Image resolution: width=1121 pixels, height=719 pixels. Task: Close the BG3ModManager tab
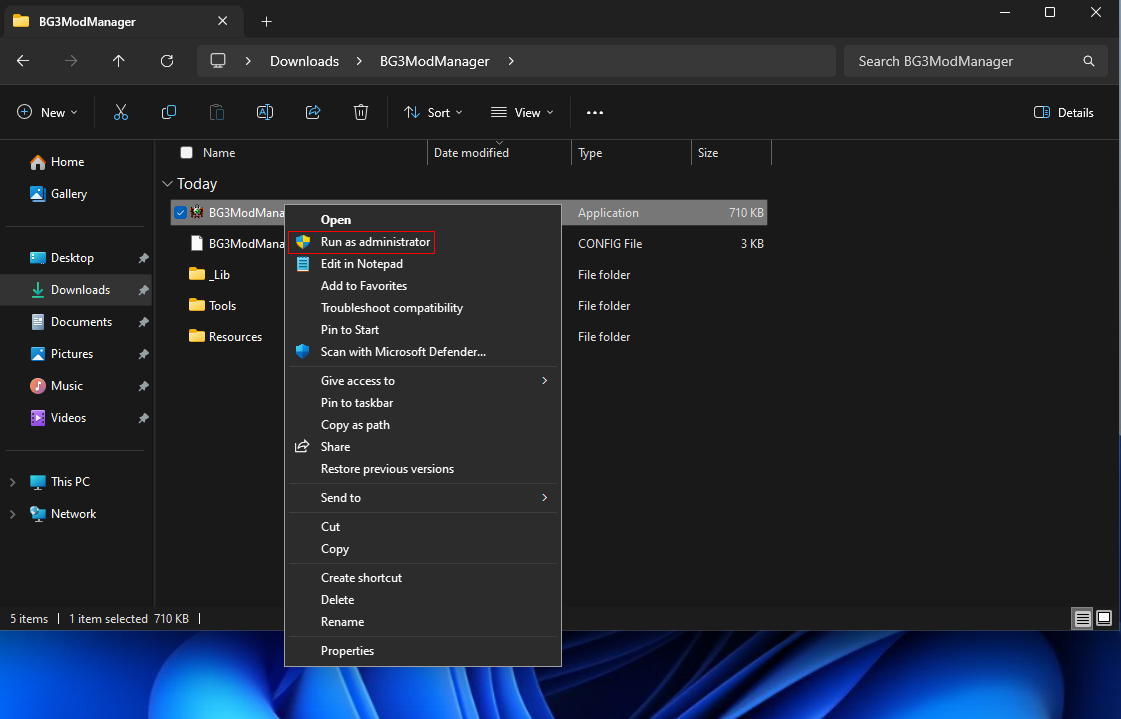coord(222,21)
